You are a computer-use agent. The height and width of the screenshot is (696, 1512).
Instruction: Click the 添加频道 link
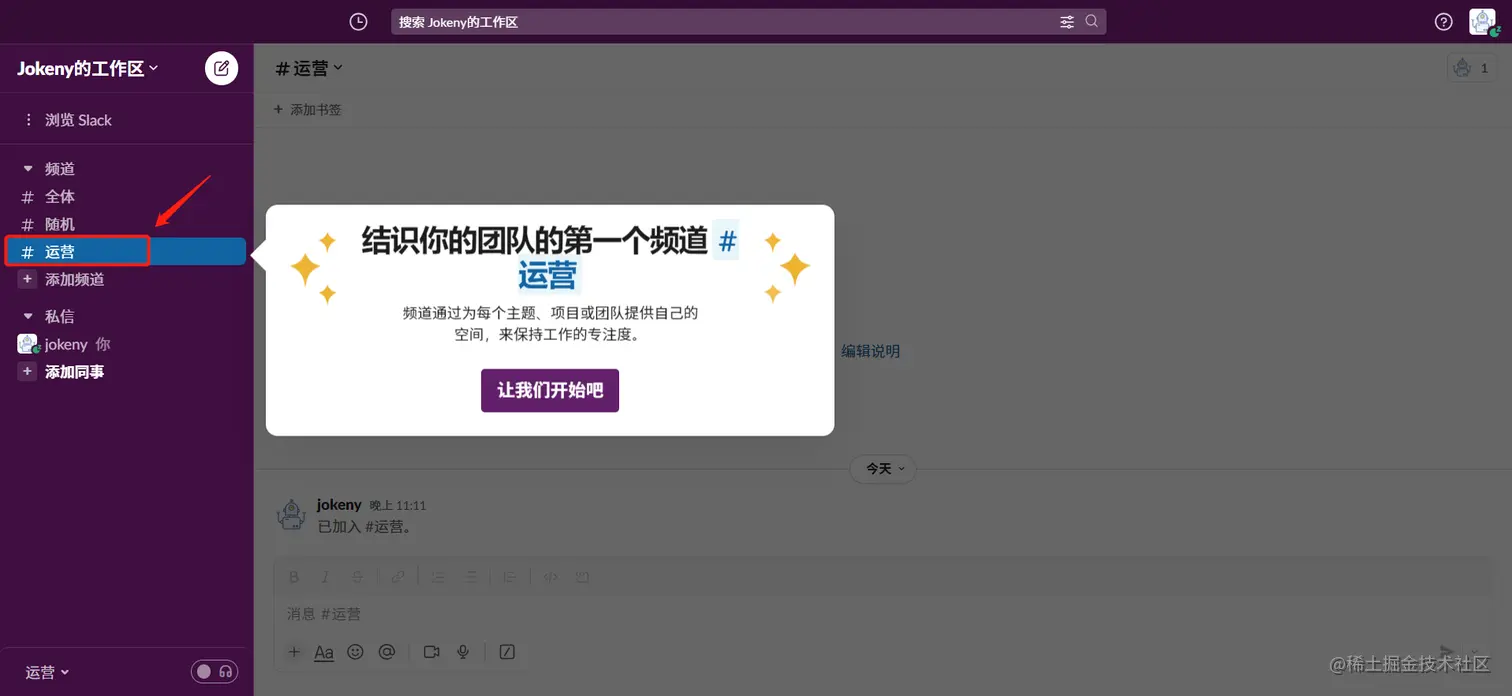(x=75, y=279)
